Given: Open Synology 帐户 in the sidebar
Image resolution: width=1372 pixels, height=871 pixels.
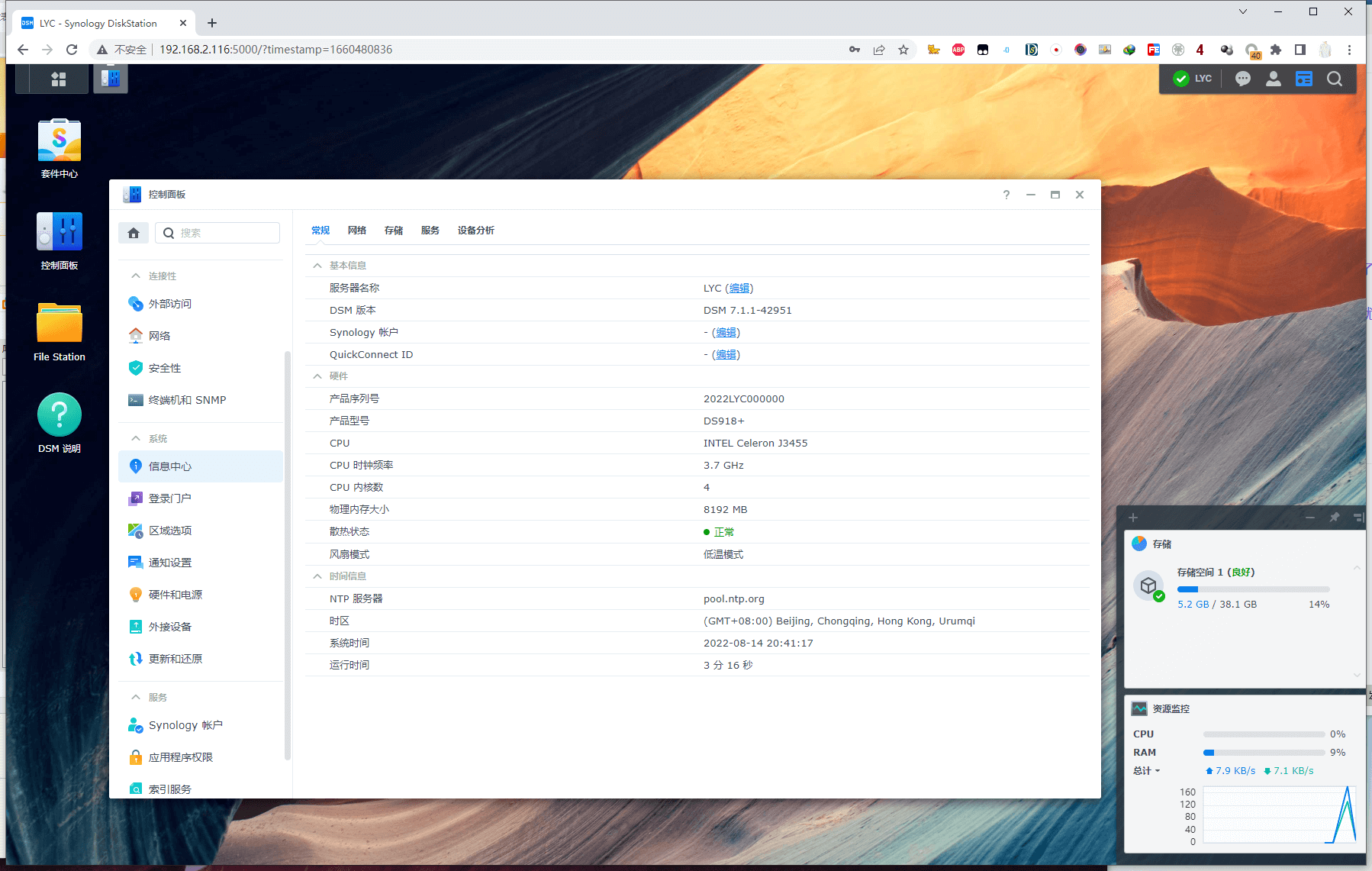Looking at the screenshot, I should click(201, 725).
